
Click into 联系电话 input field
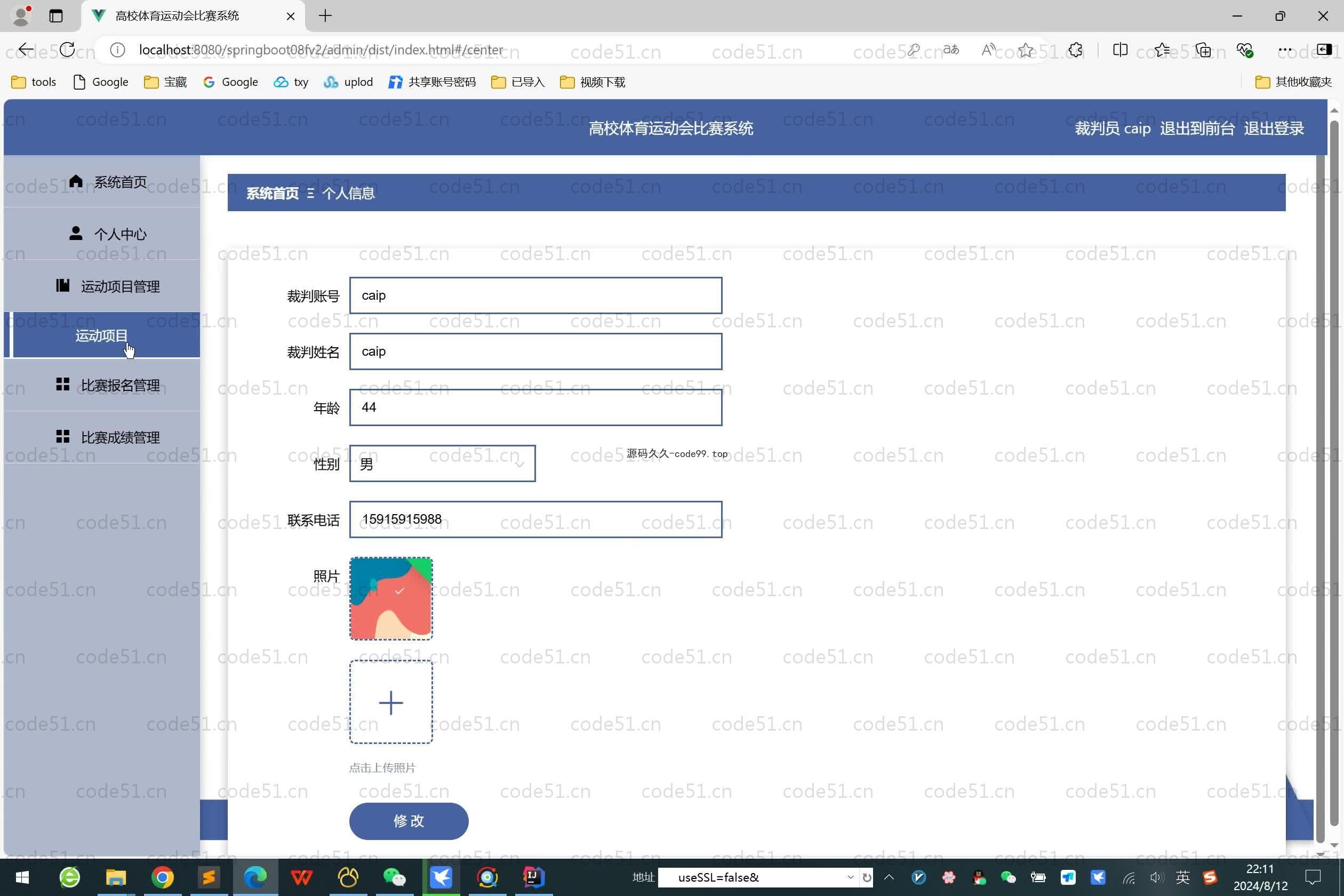[x=535, y=519]
